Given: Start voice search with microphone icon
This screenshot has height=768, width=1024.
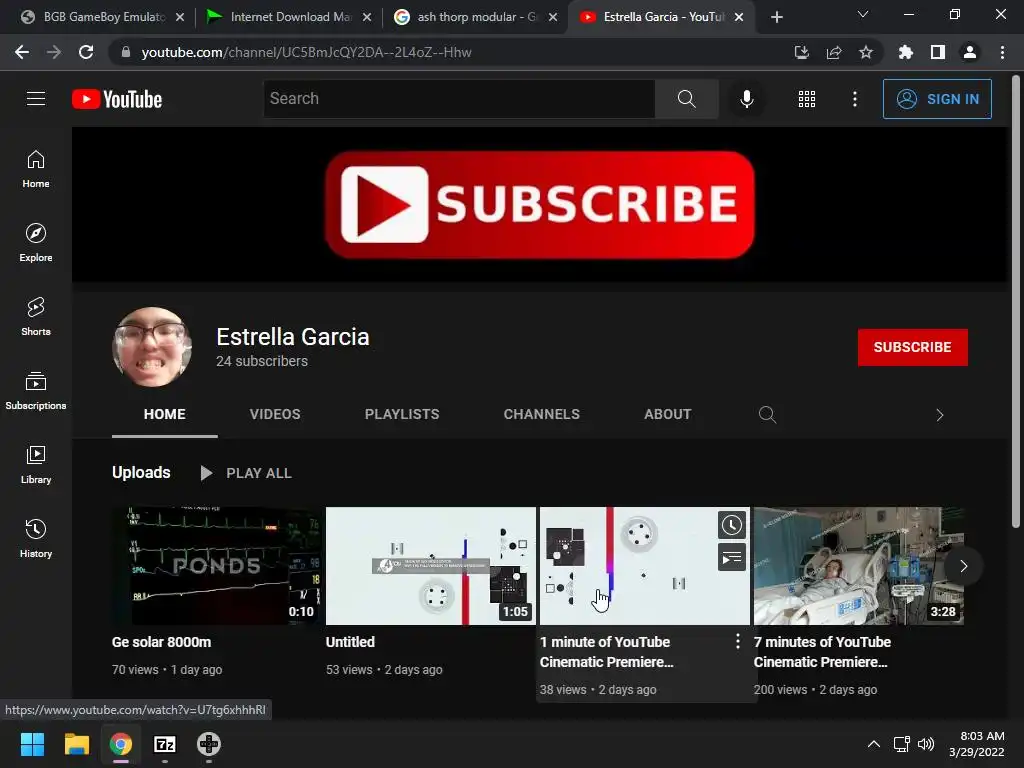Looking at the screenshot, I should 746,99.
